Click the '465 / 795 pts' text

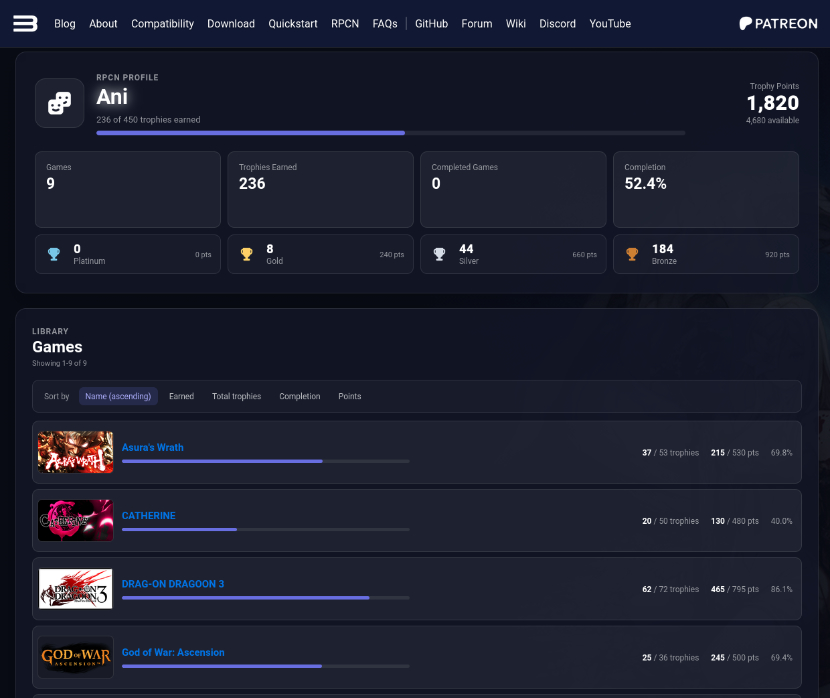coord(735,590)
